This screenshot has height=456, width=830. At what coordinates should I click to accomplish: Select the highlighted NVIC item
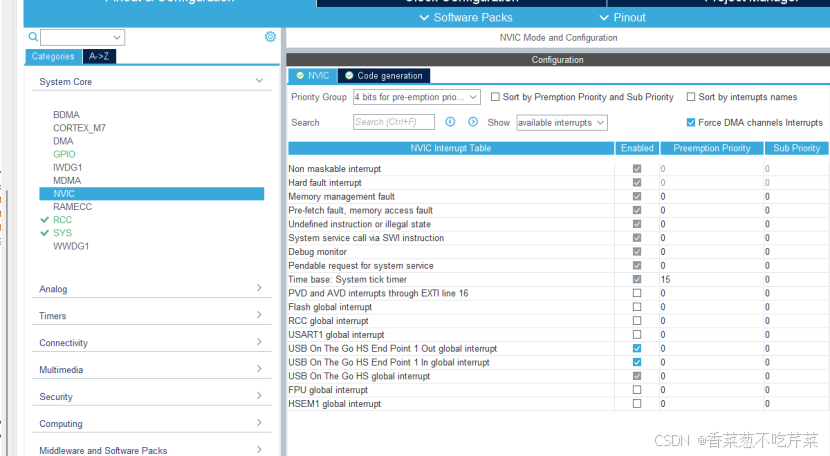[151, 193]
